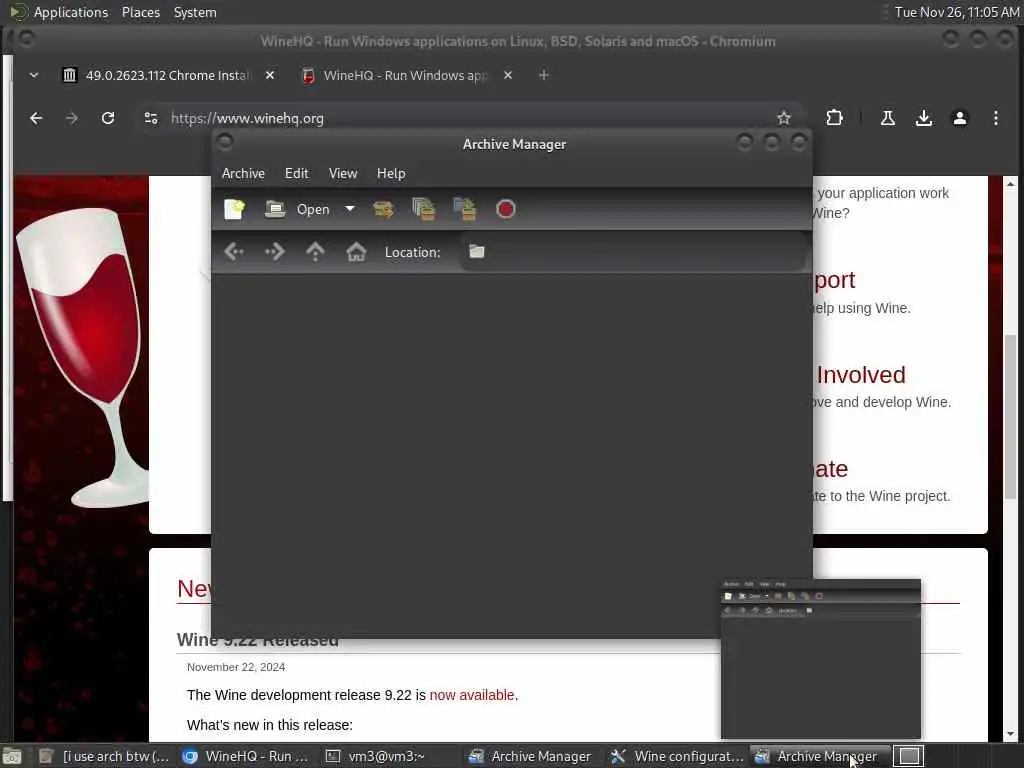
Task: Click the Archive Manager window preview thumbnail
Action: [x=821, y=659]
